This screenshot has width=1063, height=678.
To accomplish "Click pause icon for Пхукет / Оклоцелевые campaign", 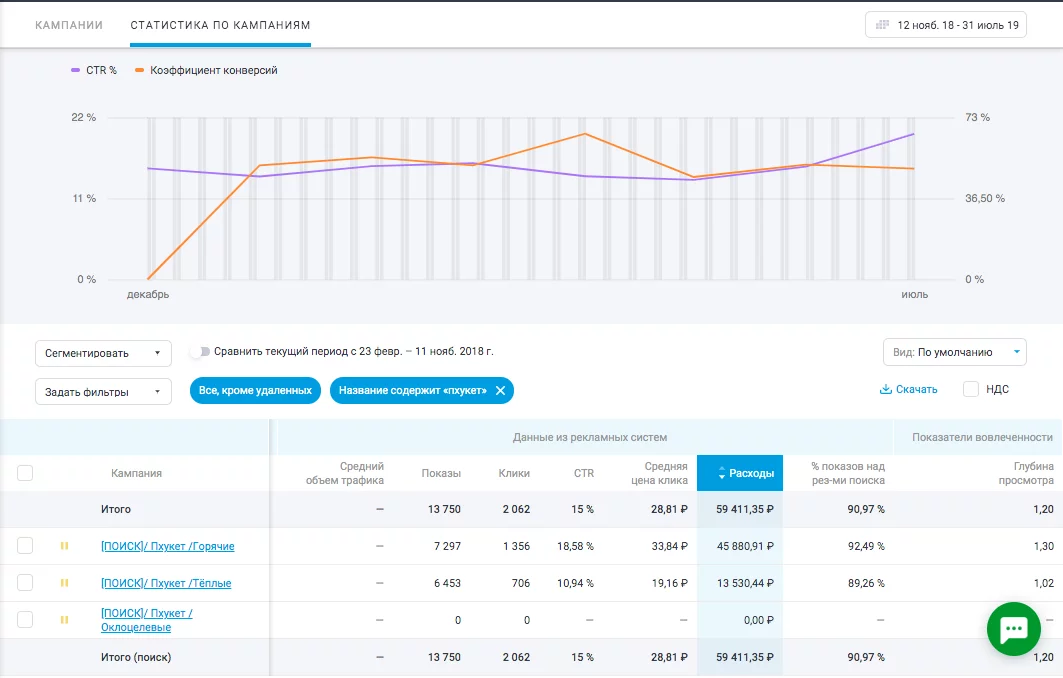I will 65,620.
